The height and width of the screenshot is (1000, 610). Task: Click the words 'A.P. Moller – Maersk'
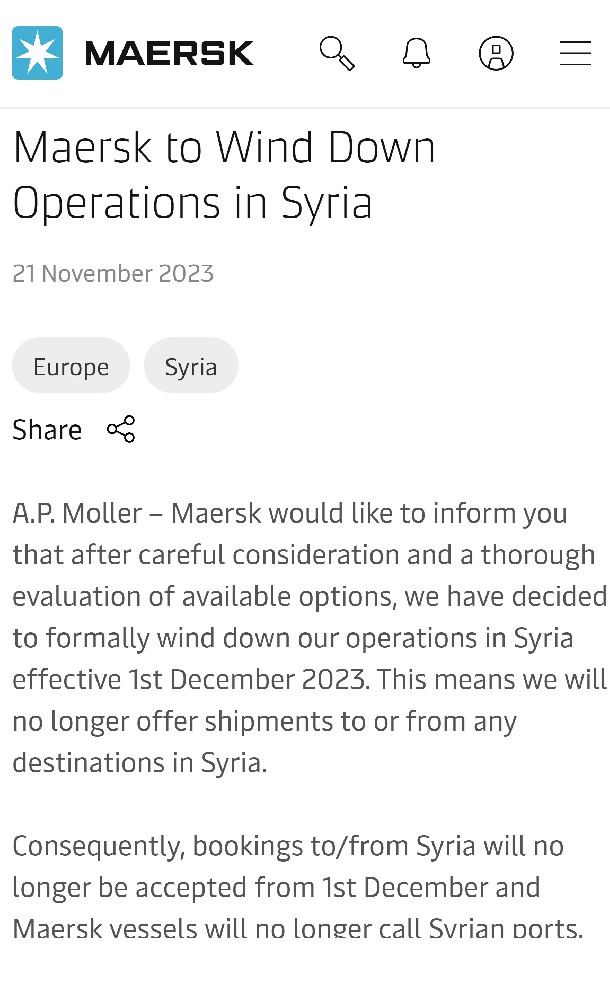coord(137,514)
